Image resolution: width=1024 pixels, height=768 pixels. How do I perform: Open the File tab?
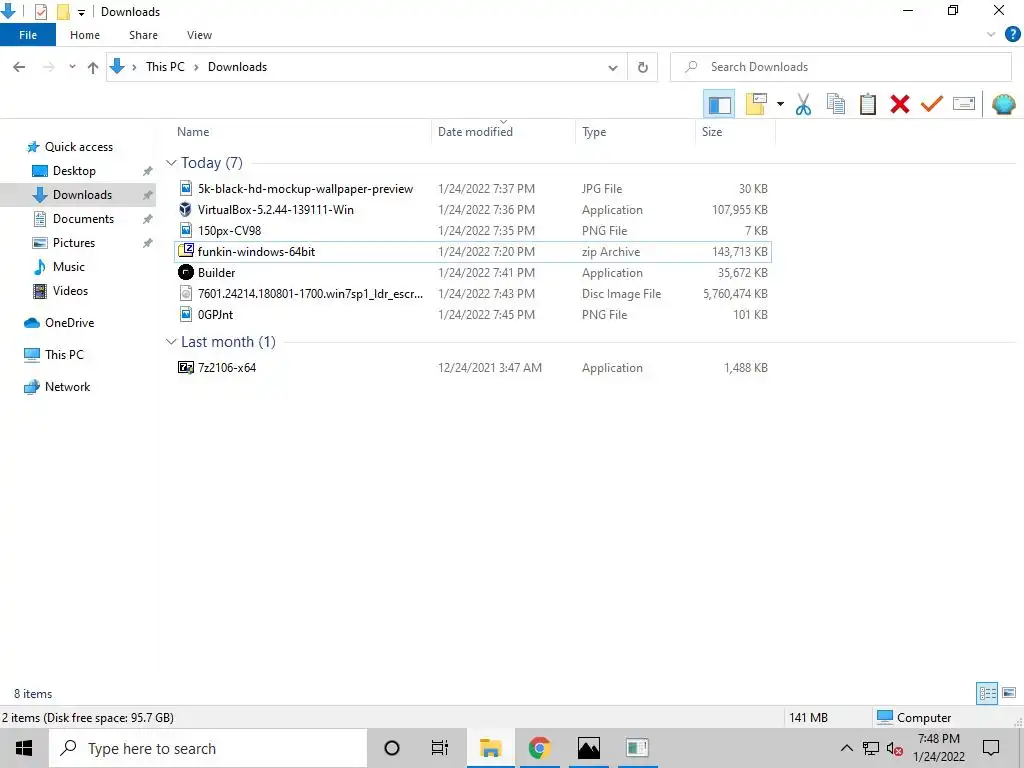click(28, 35)
